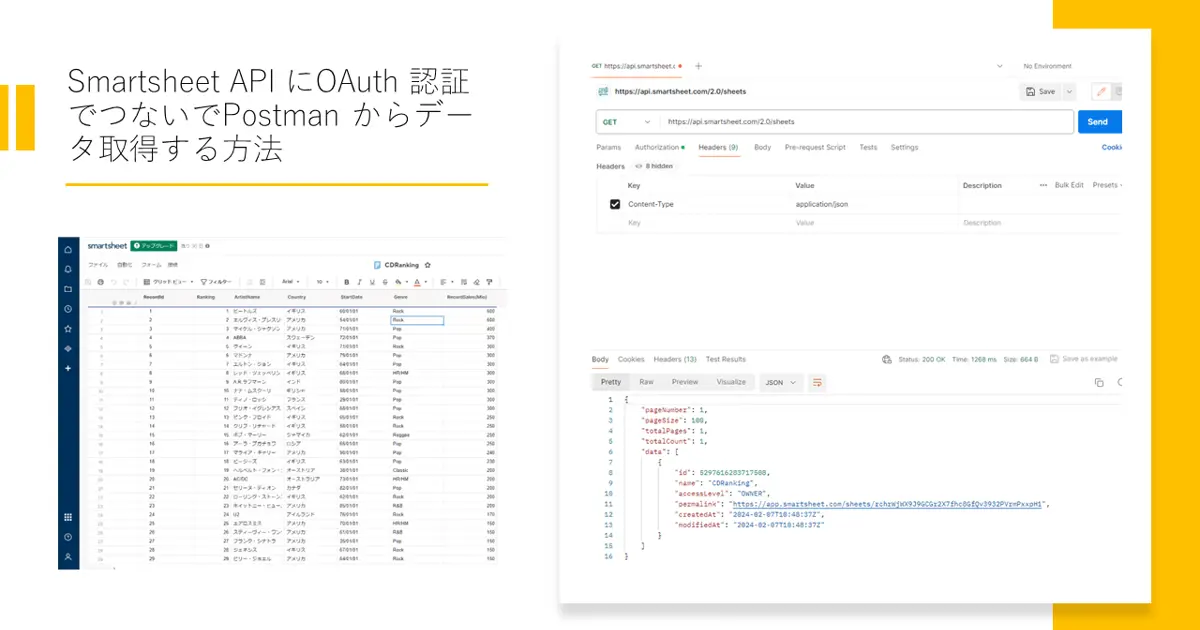Apply strikethrough in Smartsheet toolbar

pos(385,282)
